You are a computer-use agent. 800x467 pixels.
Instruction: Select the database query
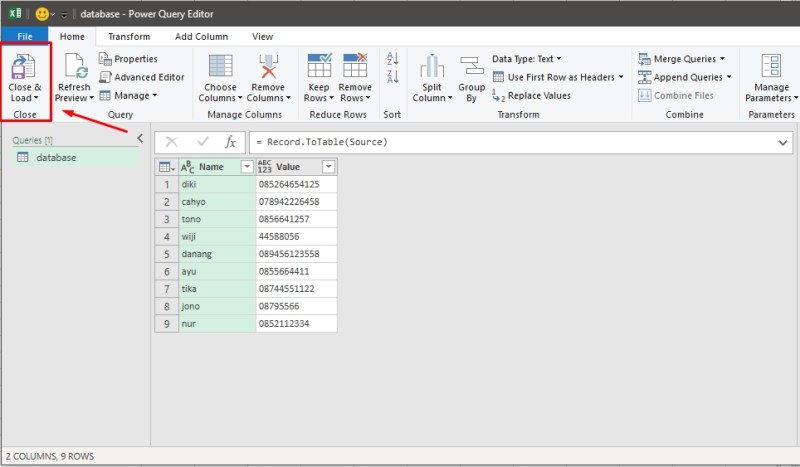(x=76, y=158)
